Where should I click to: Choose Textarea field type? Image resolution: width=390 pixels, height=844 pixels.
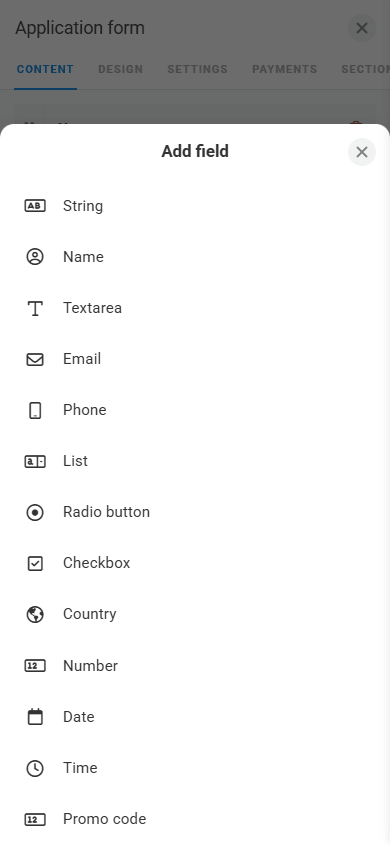(x=195, y=308)
